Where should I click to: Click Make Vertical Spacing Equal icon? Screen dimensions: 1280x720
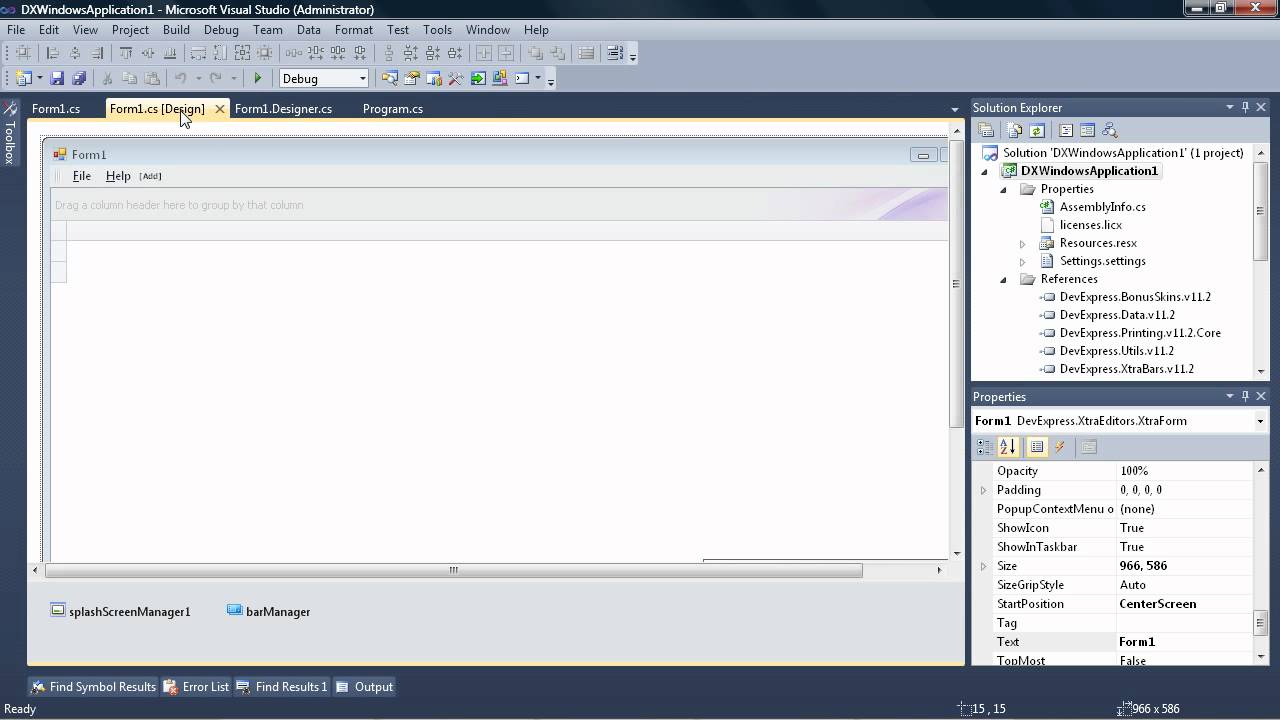pyautogui.click(x=389, y=53)
